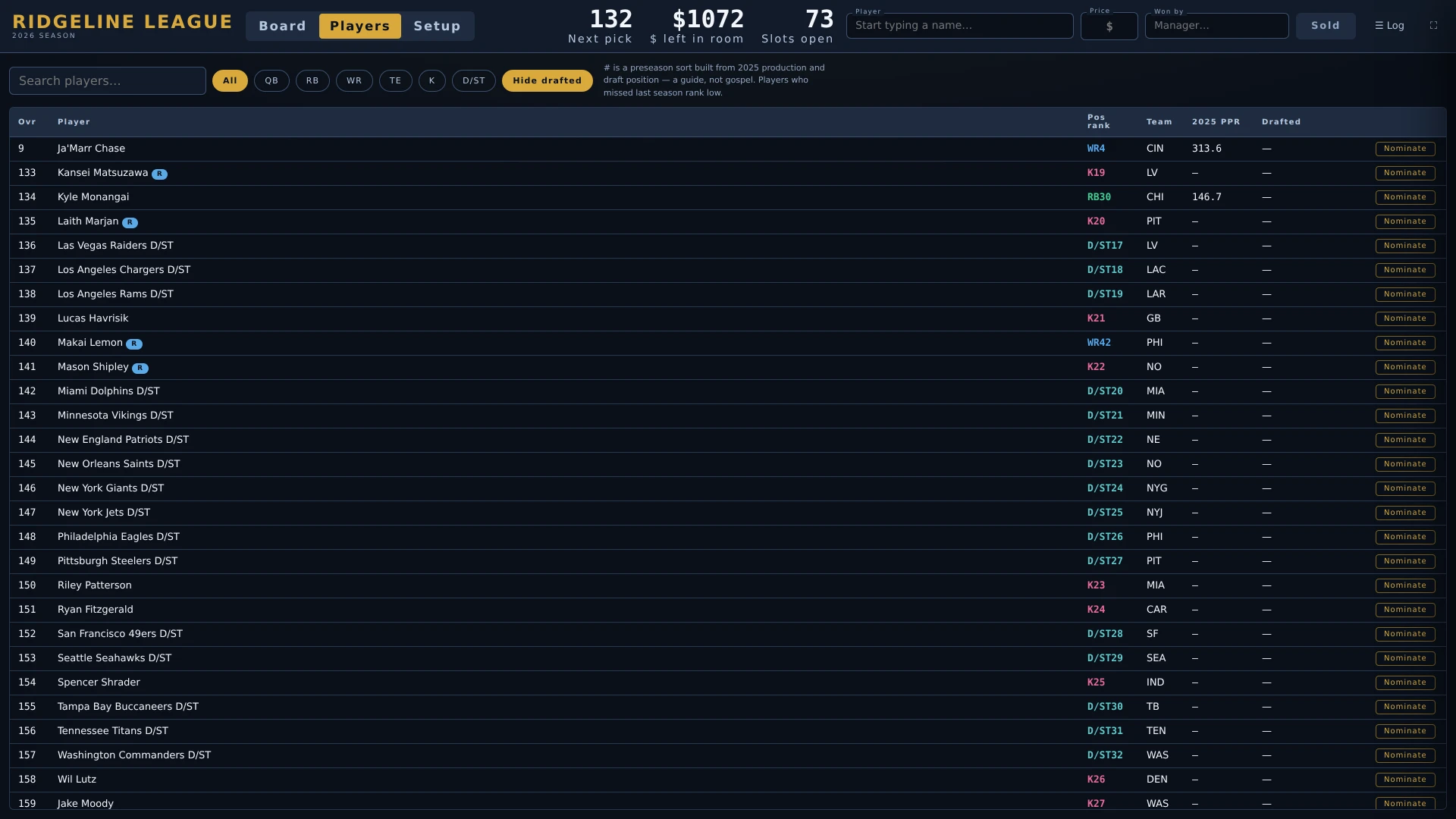Sort by the 2025 PPR column
Image resolution: width=1456 pixels, height=819 pixels.
(1216, 121)
